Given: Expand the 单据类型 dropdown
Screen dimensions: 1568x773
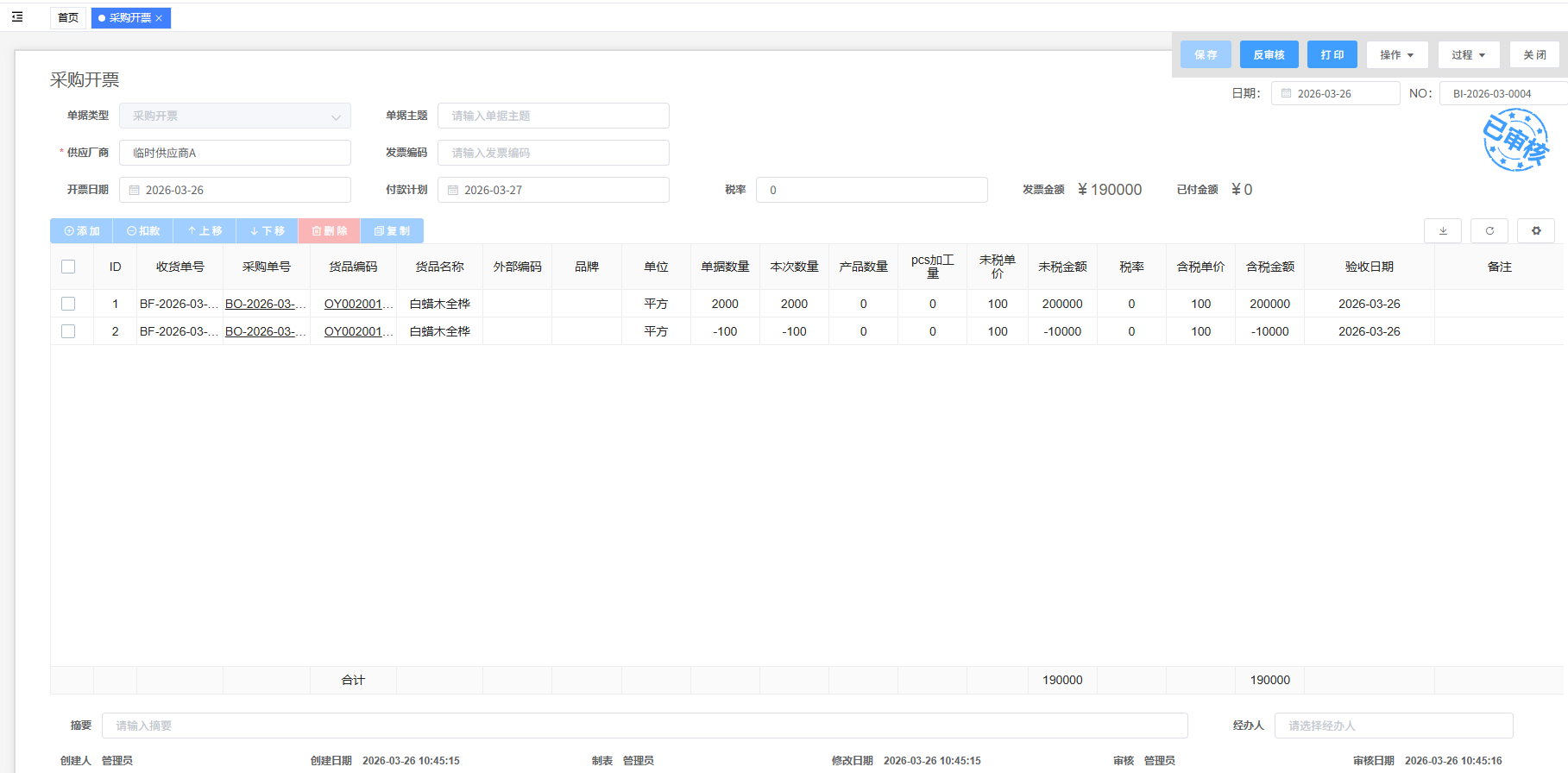Looking at the screenshot, I should tap(336, 116).
